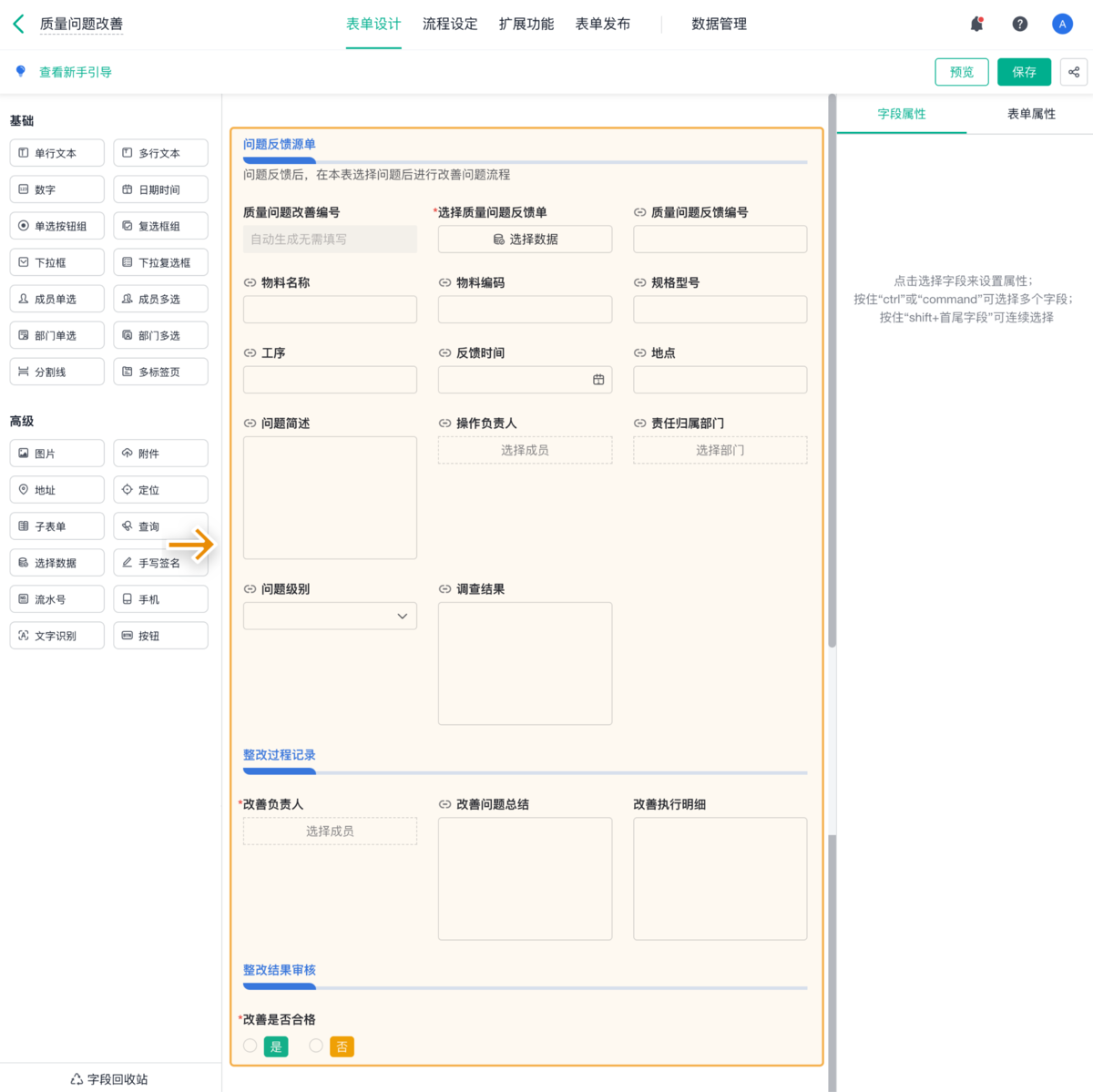1093x1092 pixels.
Task: Click the 改善执行明细 text area
Action: 720,879
